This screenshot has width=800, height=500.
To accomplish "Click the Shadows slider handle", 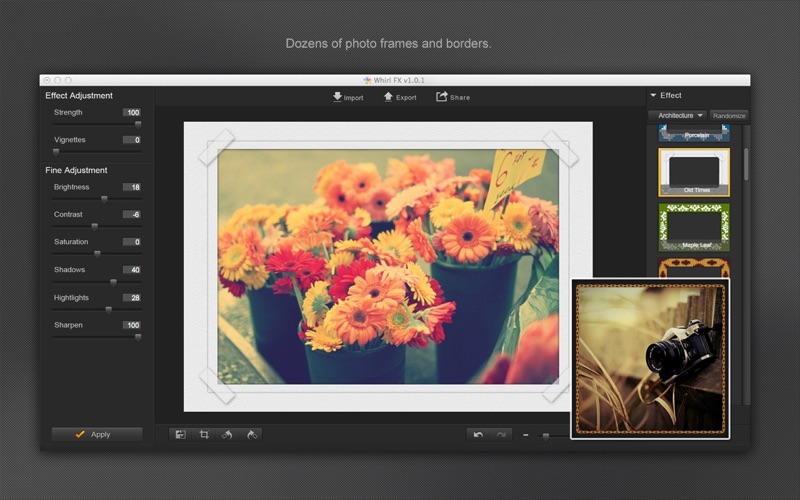I will [x=113, y=282].
